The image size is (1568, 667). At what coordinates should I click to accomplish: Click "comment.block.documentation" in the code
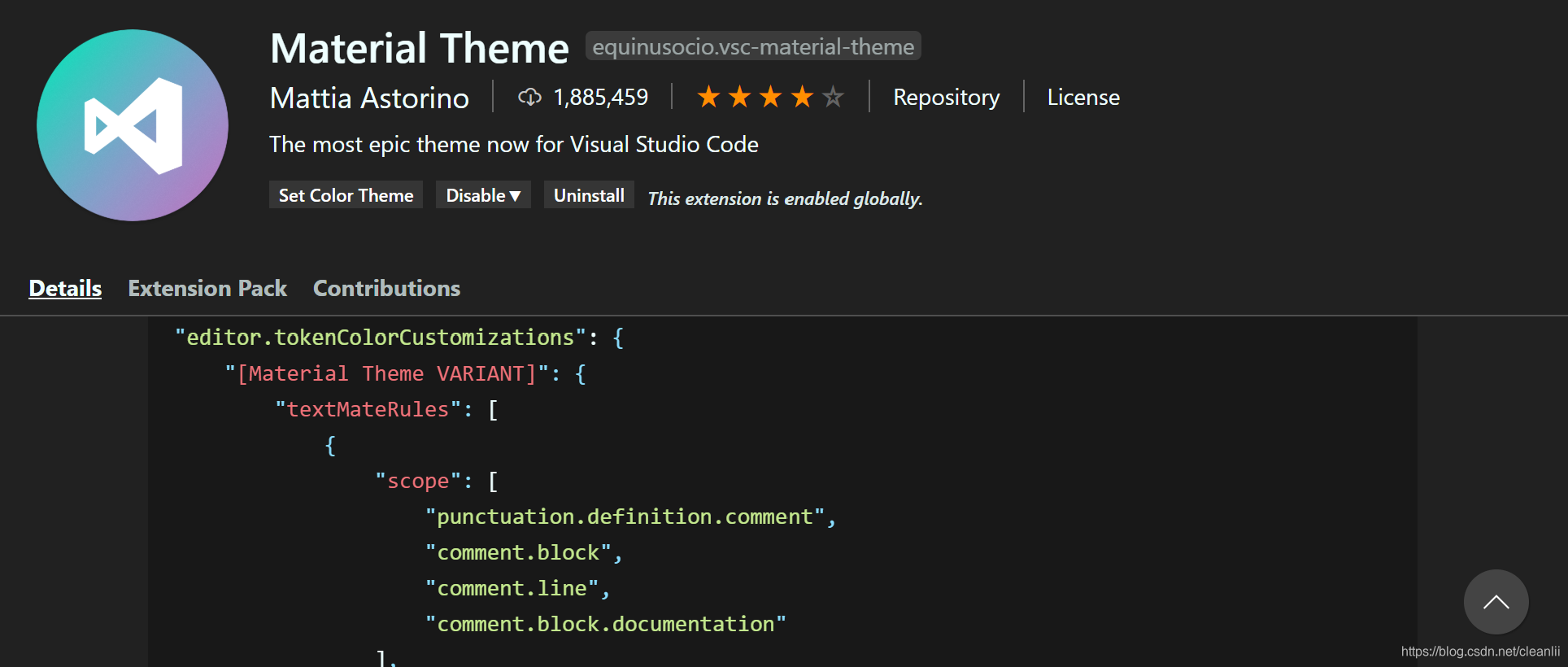(606, 624)
